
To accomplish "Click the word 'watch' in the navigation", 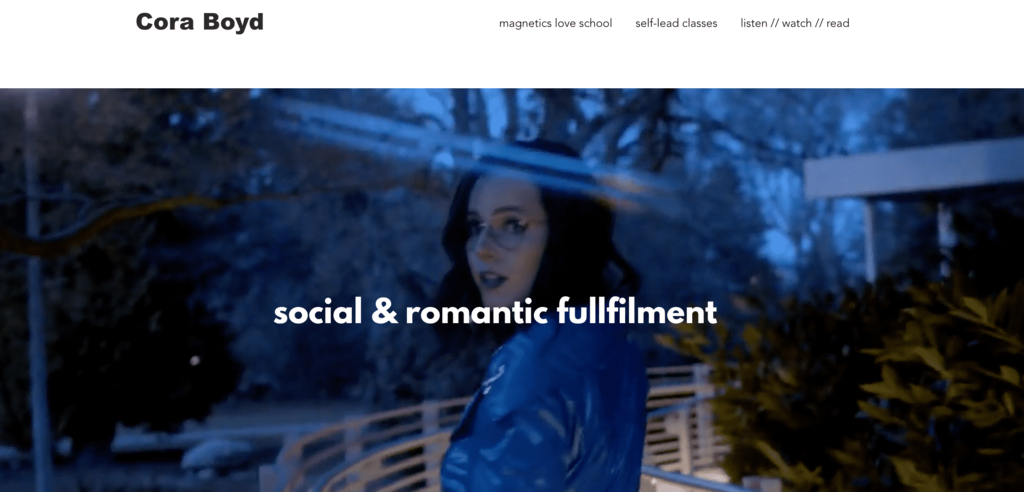I will coord(796,24).
